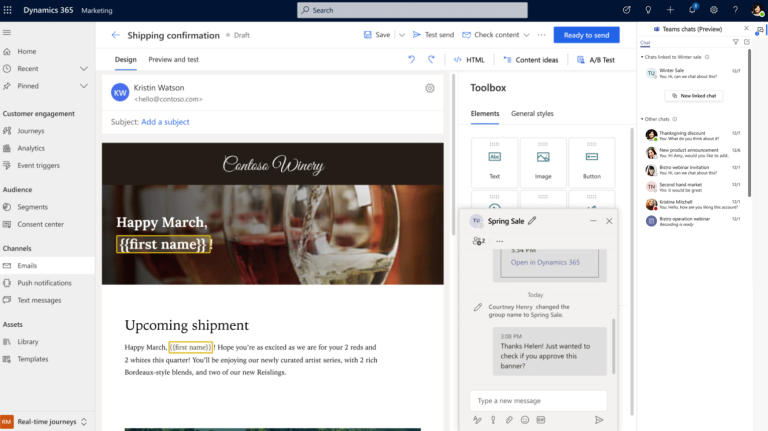Open Content ideas
768x431 pixels.
(x=531, y=59)
